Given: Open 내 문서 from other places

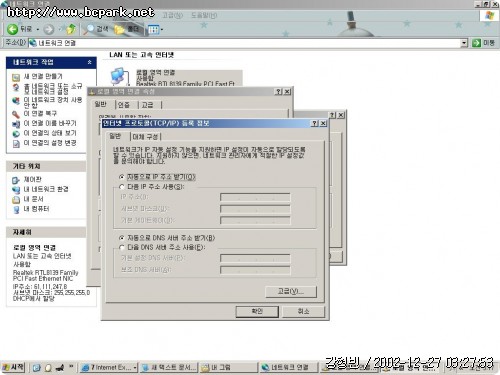Looking at the screenshot, I should [x=33, y=199].
